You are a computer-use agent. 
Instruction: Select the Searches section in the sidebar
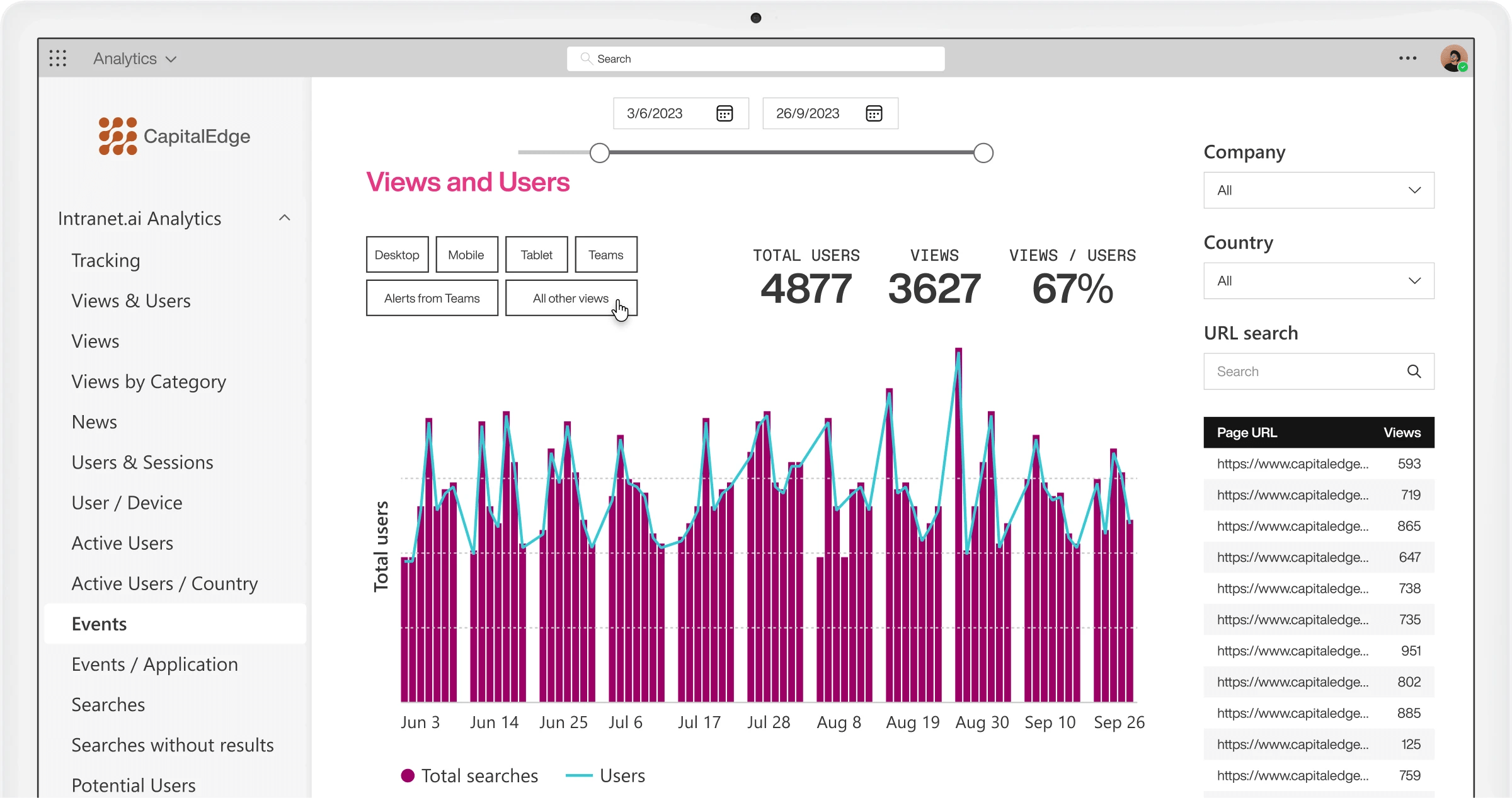coord(108,704)
